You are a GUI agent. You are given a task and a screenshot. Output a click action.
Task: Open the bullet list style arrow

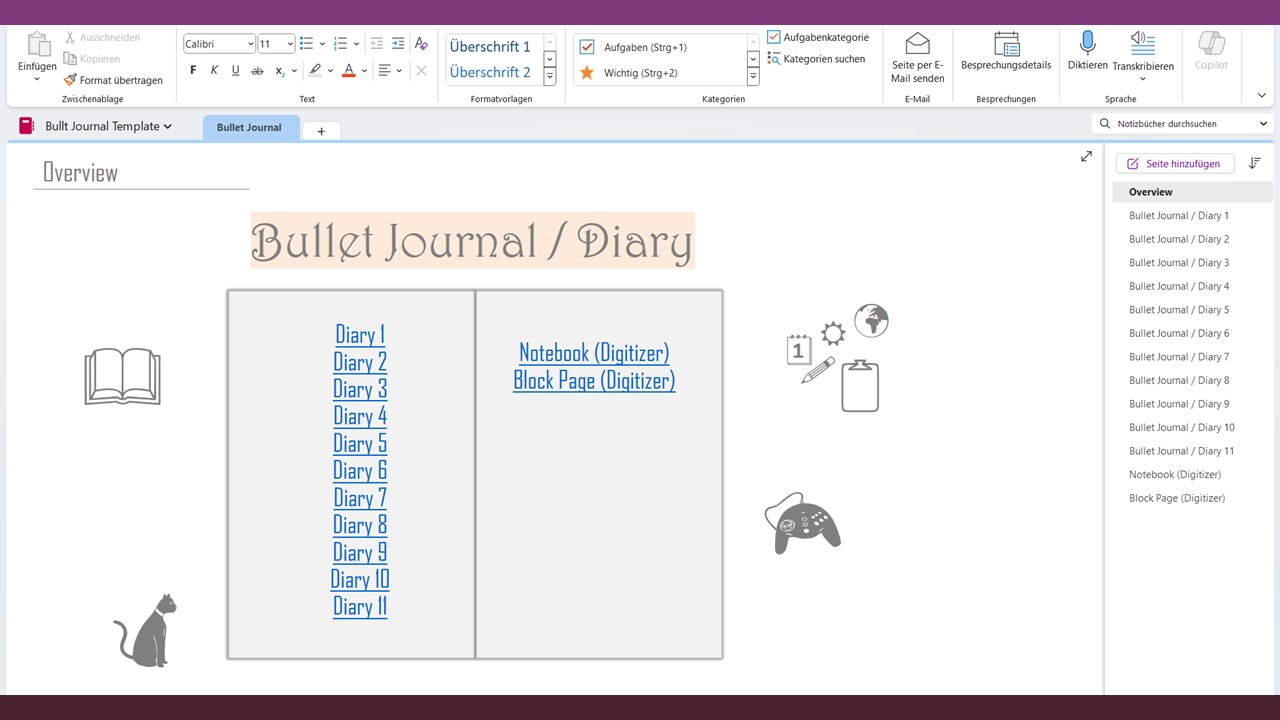(322, 44)
